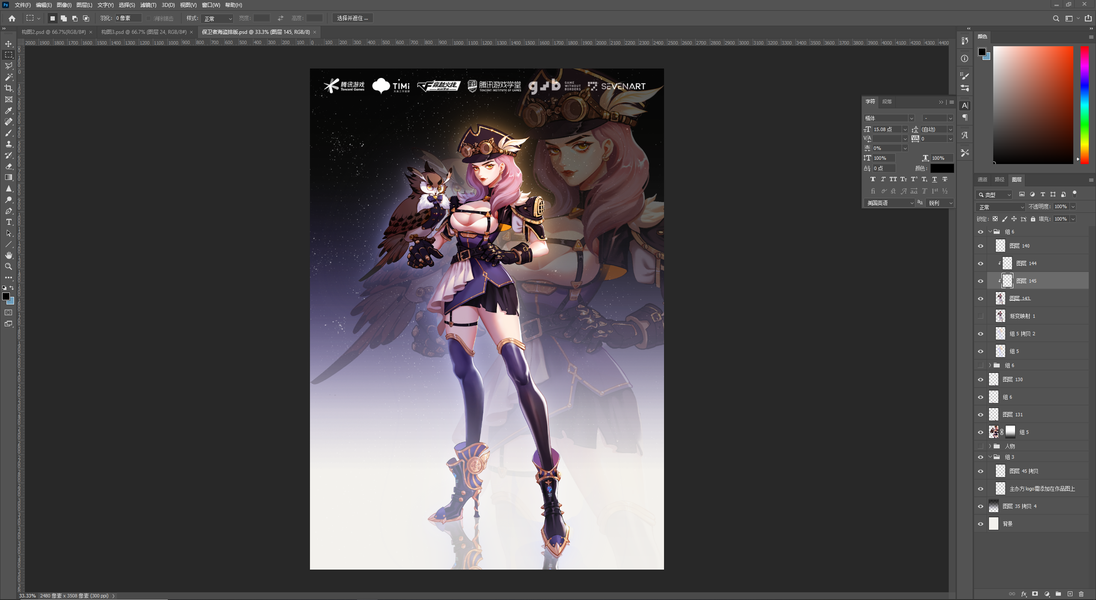
Task: Open the blend mode dropdown 正常 in Layers
Action: click(x=1001, y=207)
